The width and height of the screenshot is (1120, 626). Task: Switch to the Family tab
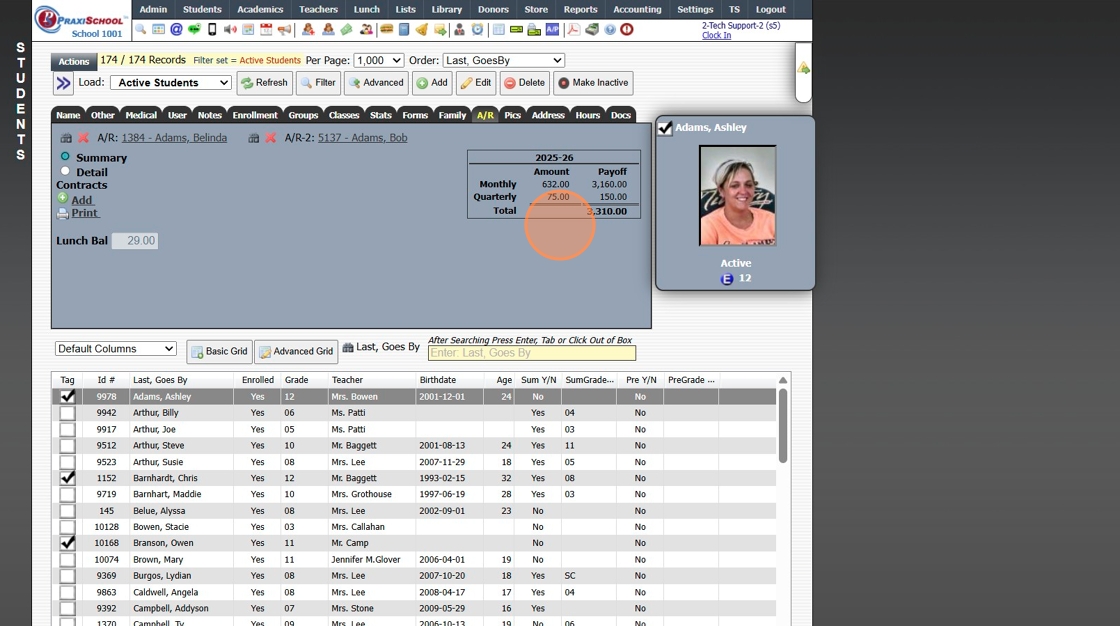452,115
